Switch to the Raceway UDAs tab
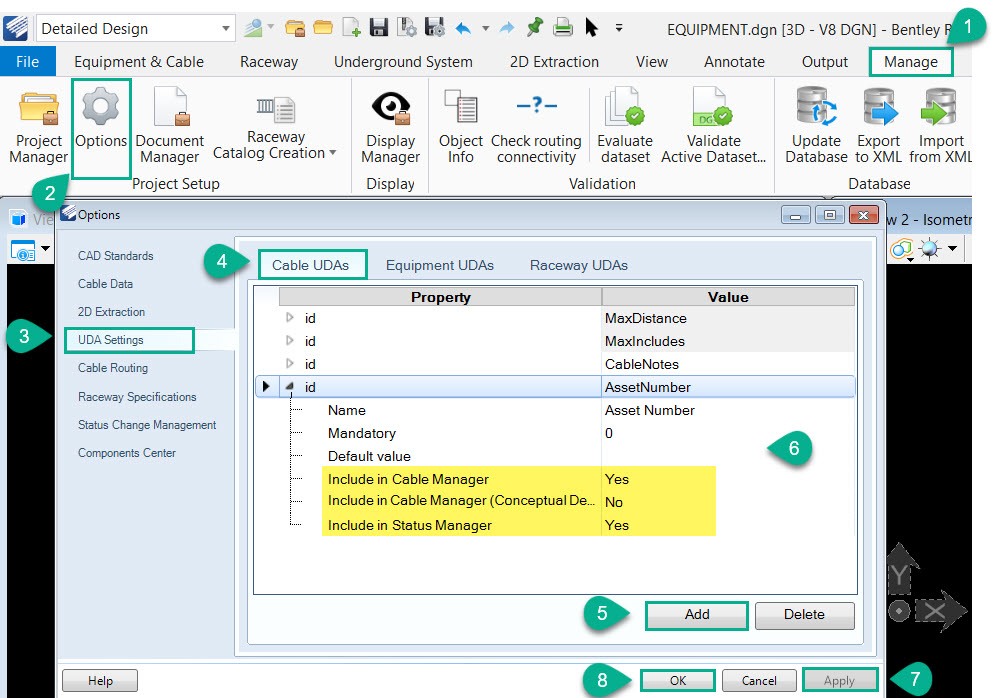This screenshot has height=698, width=994. [x=579, y=265]
